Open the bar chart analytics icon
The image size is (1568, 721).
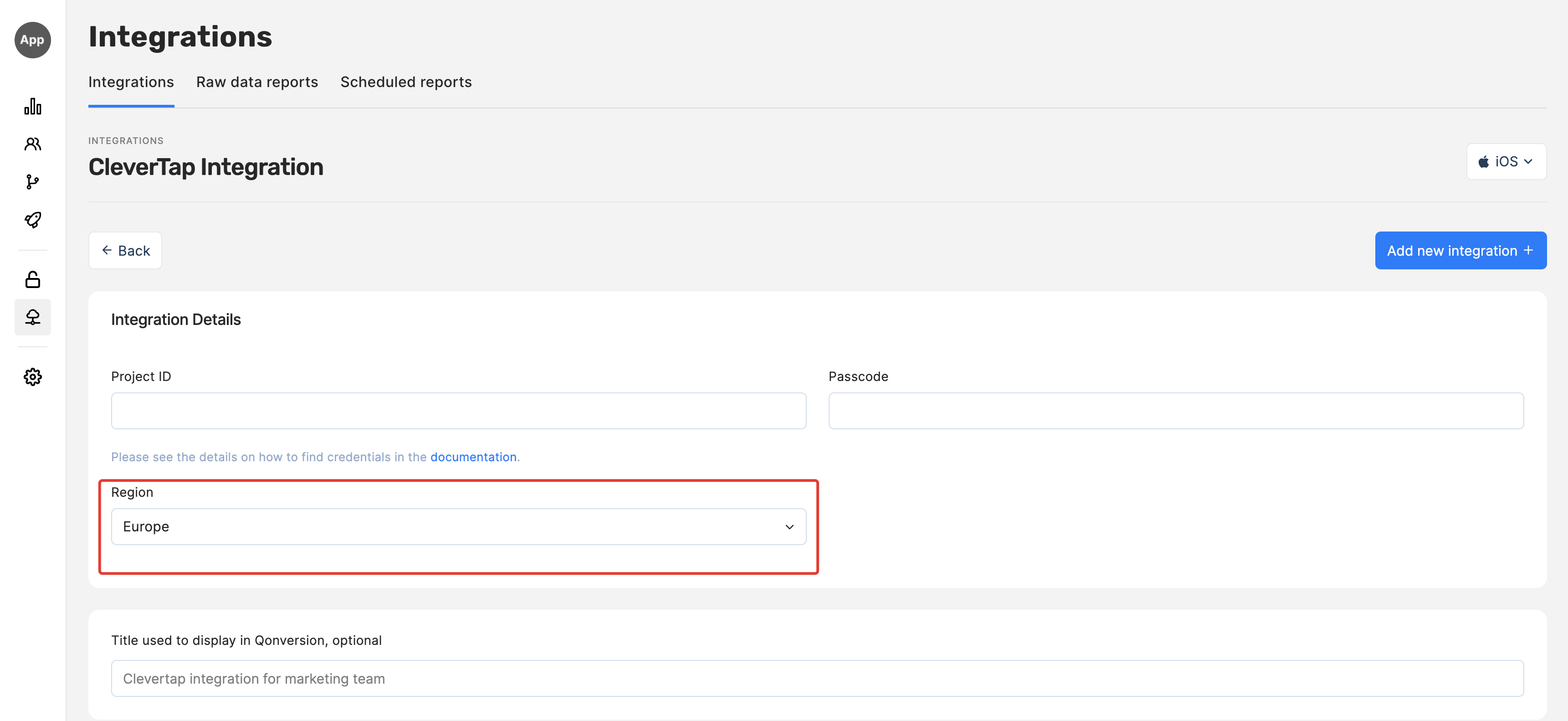[32, 107]
